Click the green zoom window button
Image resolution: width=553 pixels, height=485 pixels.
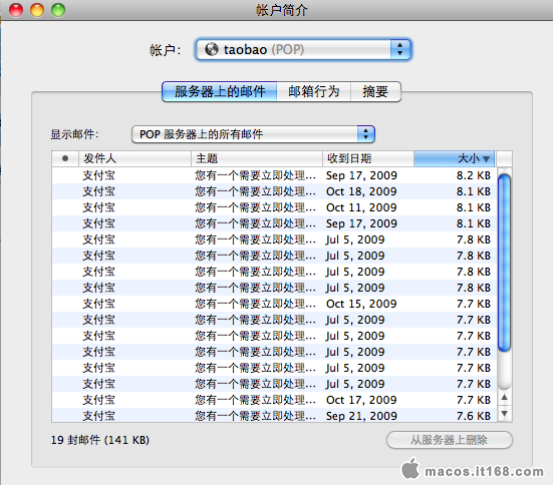click(x=58, y=10)
